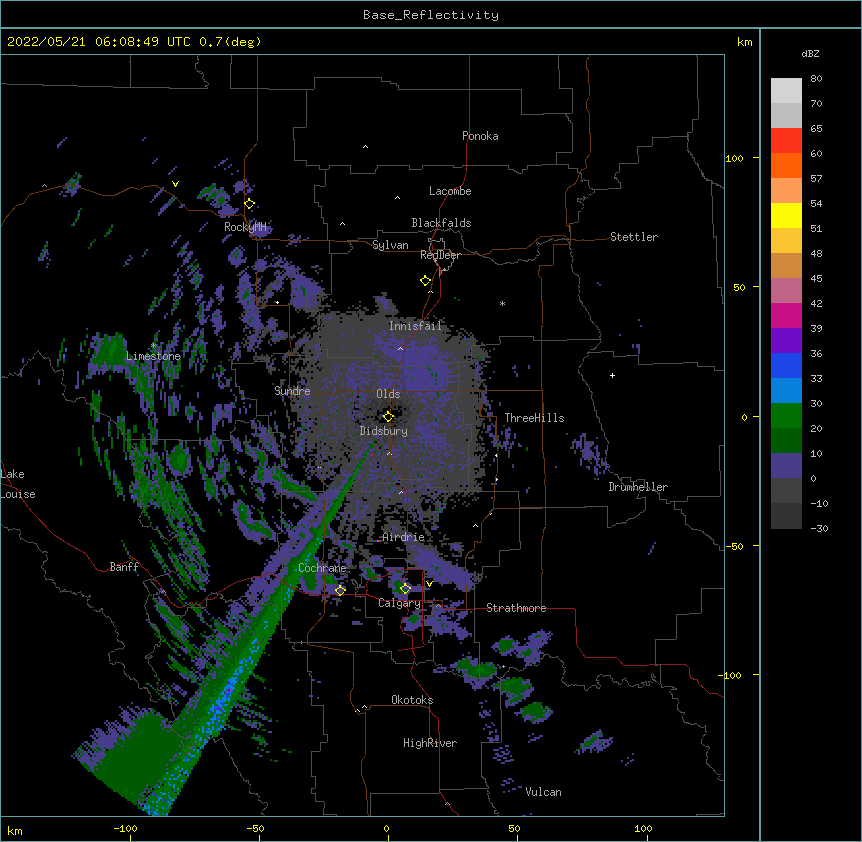Screen dimensions: 862x842
Task: Click the yellow V marker west of RockyMH
Action: coord(175,184)
